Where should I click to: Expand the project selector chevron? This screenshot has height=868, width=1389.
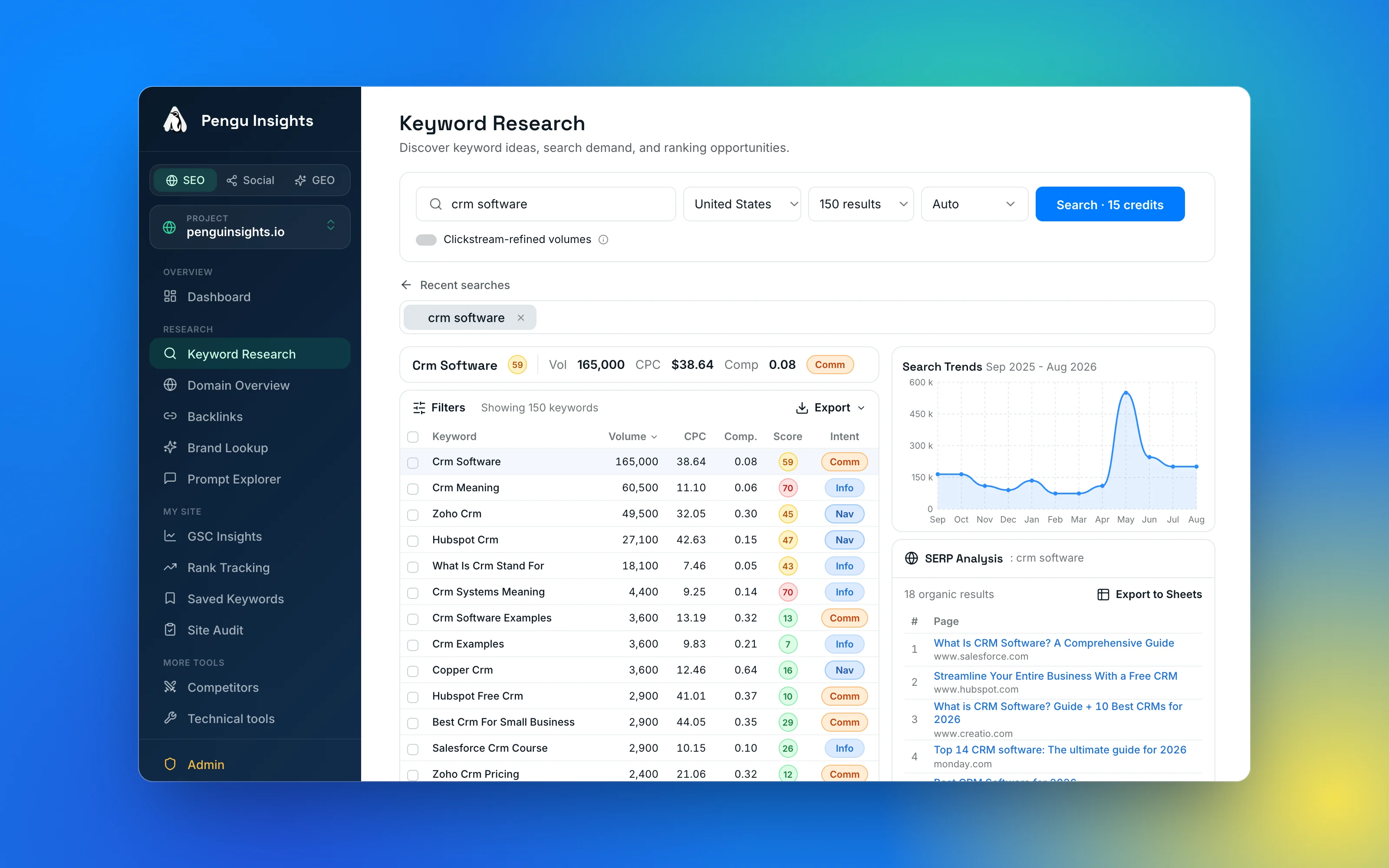tap(331, 225)
